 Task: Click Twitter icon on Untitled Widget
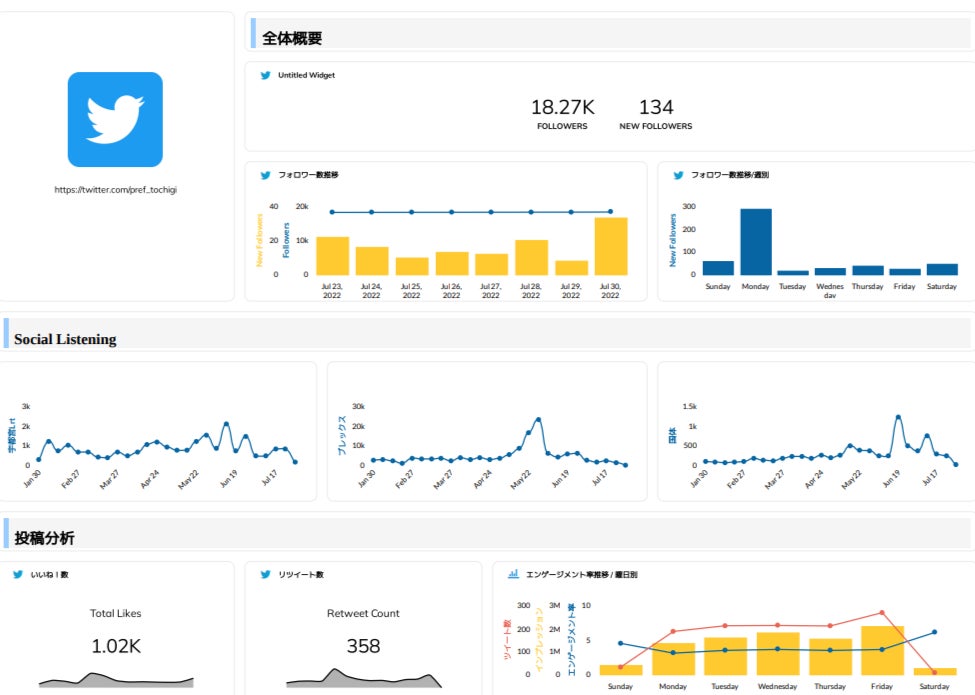(x=266, y=75)
